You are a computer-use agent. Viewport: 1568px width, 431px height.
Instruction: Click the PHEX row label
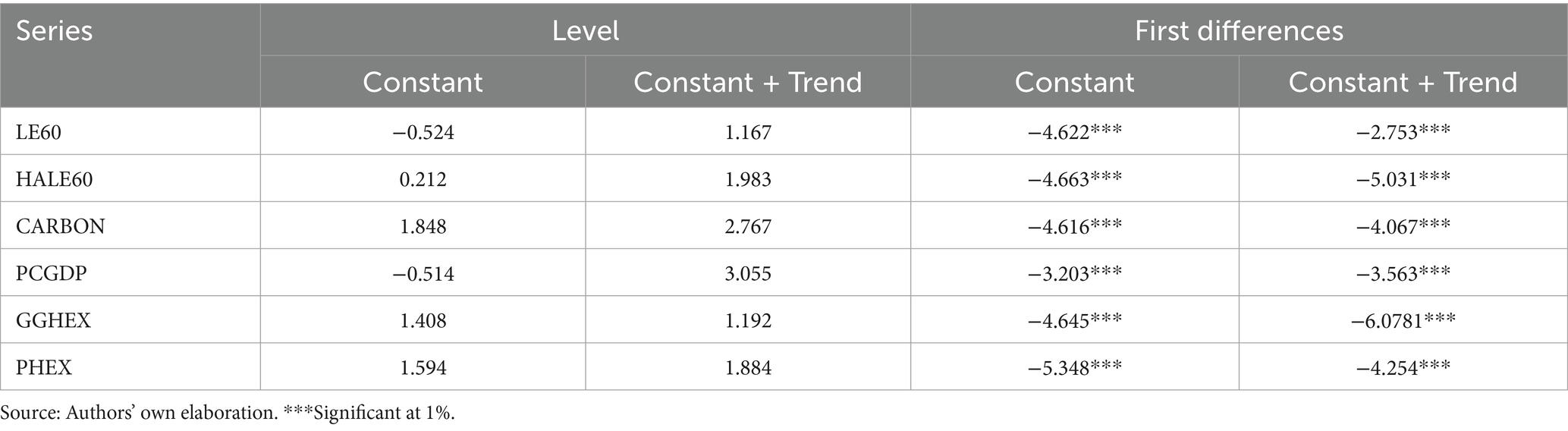[44, 368]
